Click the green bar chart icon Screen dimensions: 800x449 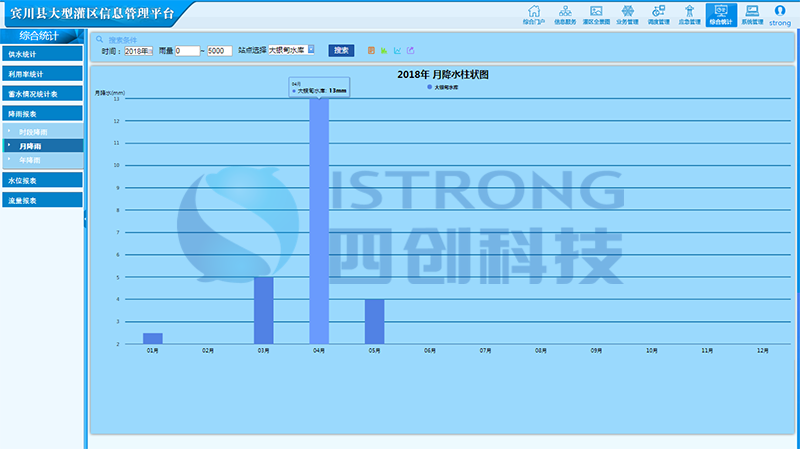point(384,51)
